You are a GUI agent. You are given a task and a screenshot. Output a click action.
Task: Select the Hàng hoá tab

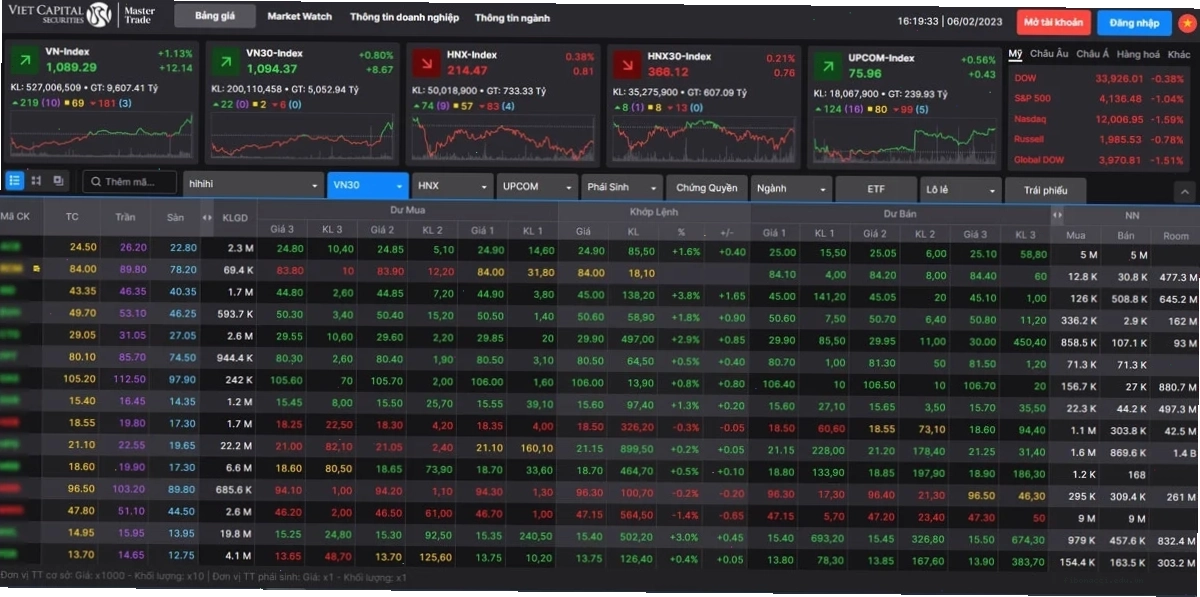[1138, 53]
